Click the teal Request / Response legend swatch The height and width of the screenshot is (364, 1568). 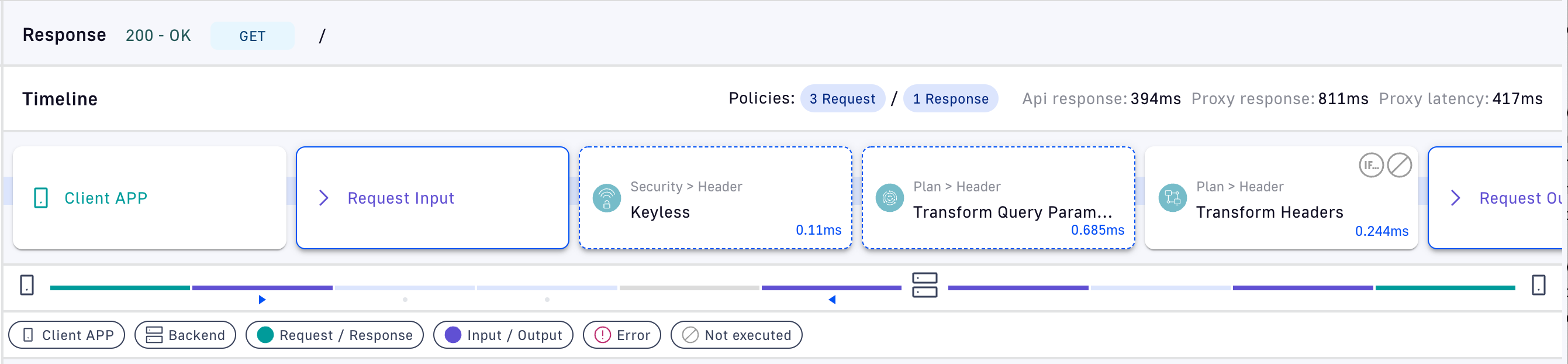click(265, 335)
